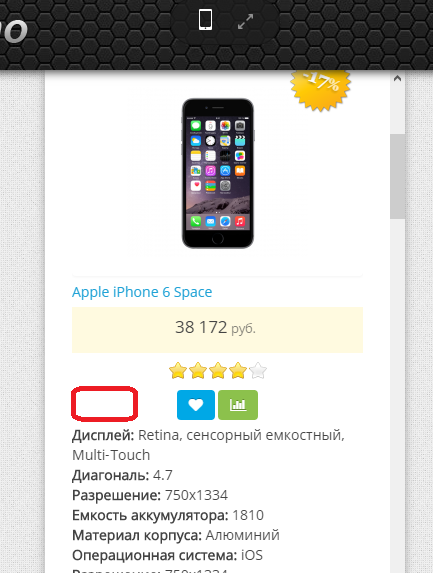Open the iPhone product image
Screen dimensions: 433x573
pos(218,173)
